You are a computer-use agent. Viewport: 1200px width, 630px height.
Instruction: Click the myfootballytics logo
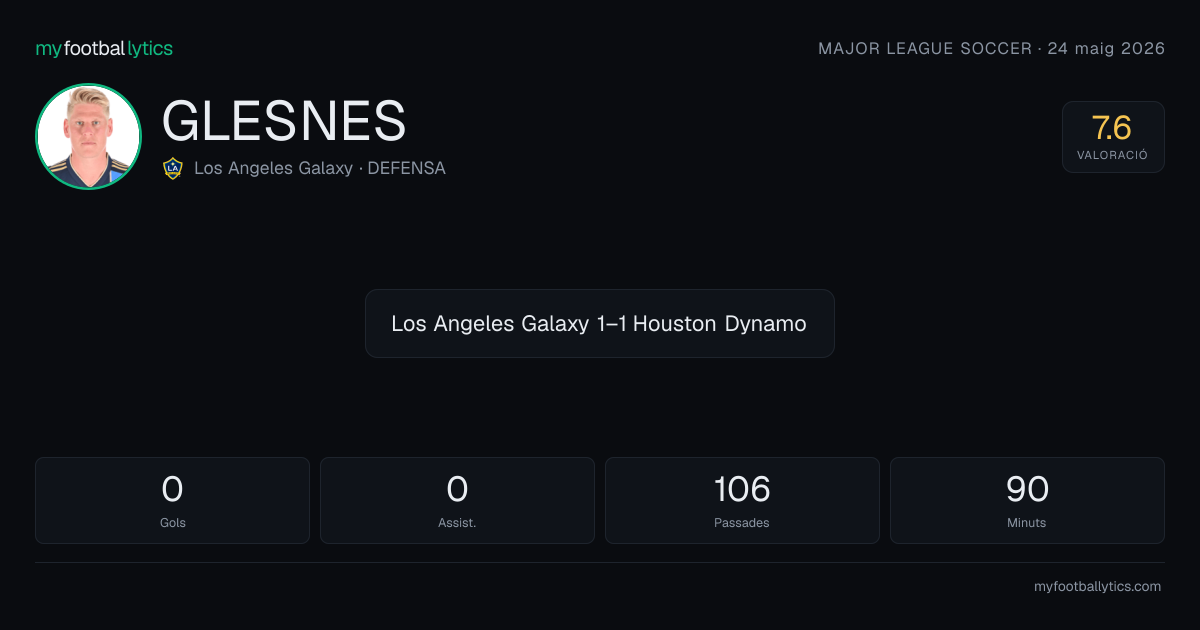click(x=104, y=48)
